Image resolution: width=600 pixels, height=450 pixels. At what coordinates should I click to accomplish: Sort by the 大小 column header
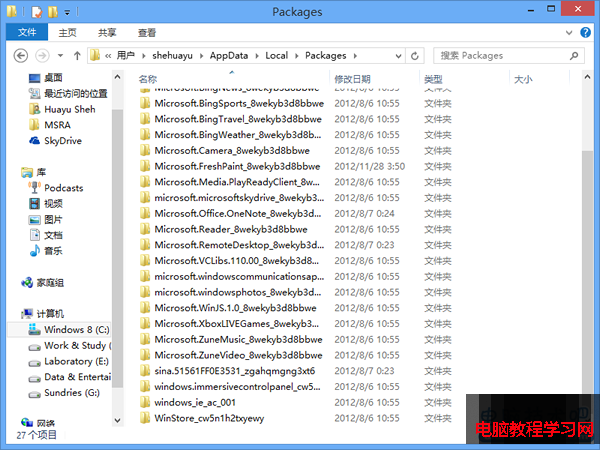pos(523,79)
